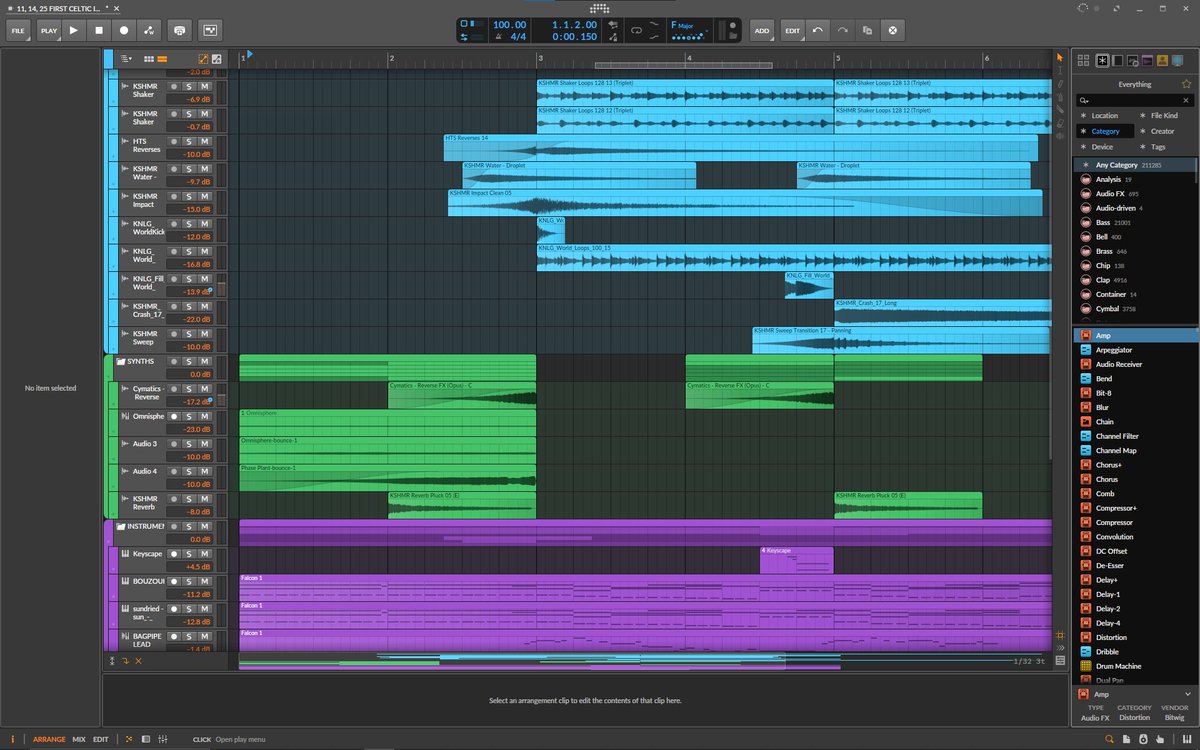1200x750 pixels.
Task: Select the monitor-shaped browser source icon
Action: coord(1177,61)
